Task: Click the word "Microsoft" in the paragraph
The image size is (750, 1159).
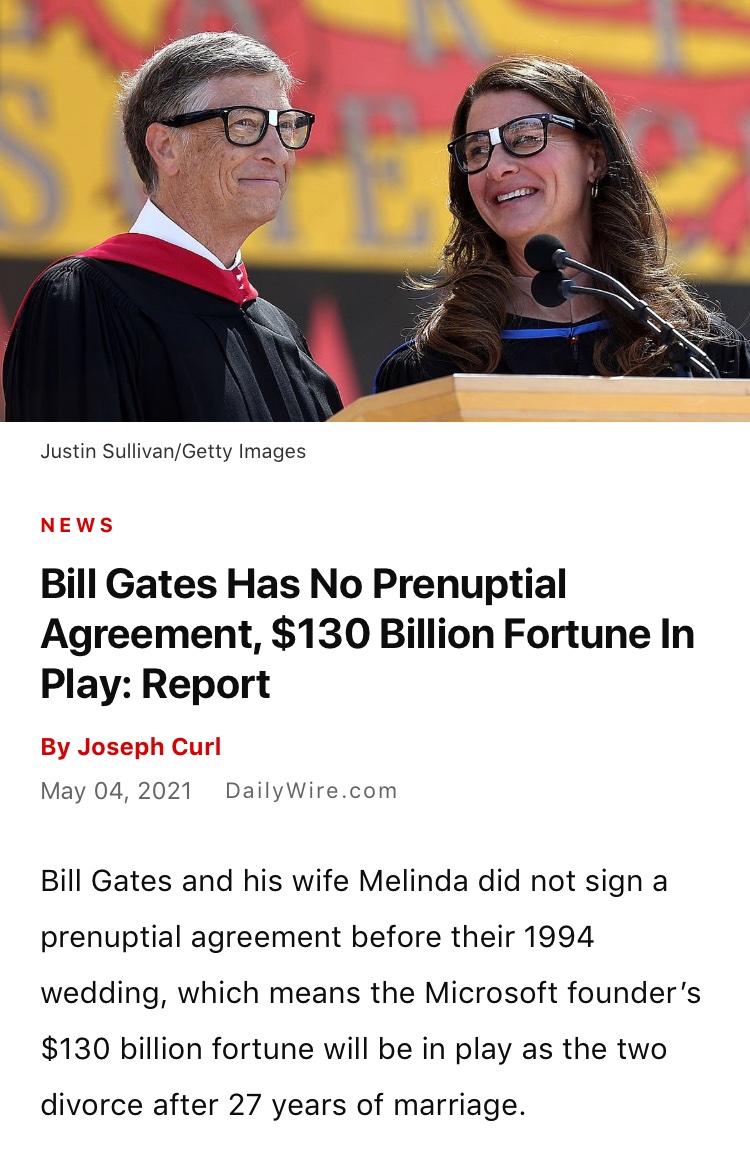Action: [x=493, y=993]
